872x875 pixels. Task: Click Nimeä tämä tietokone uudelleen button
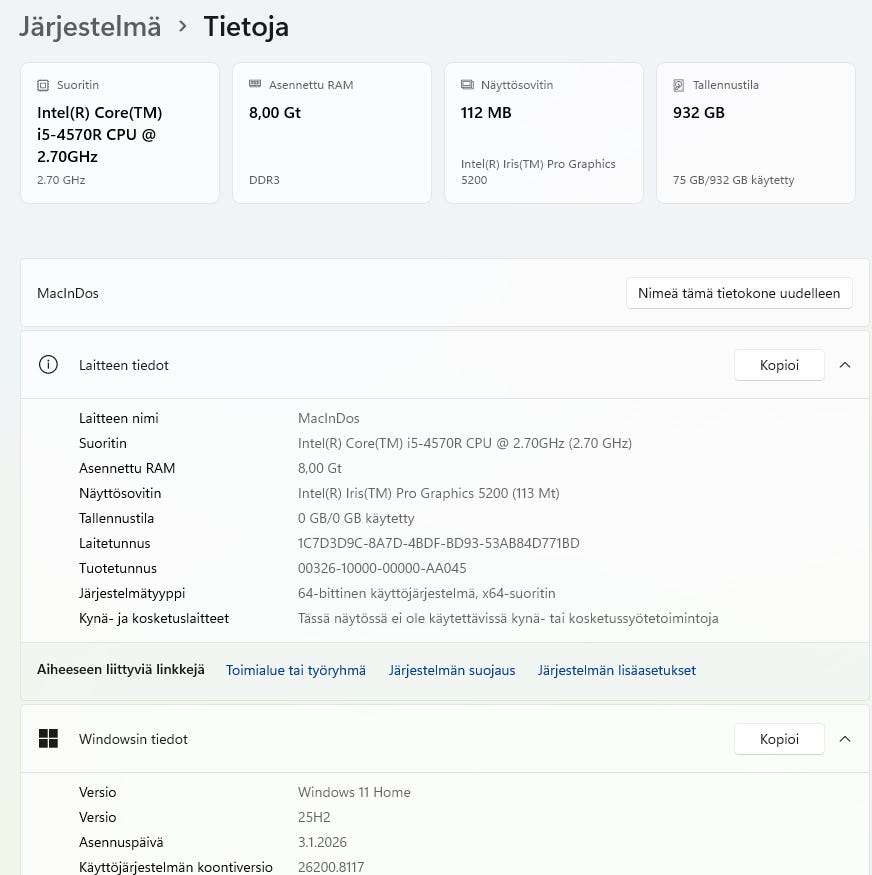[739, 293]
